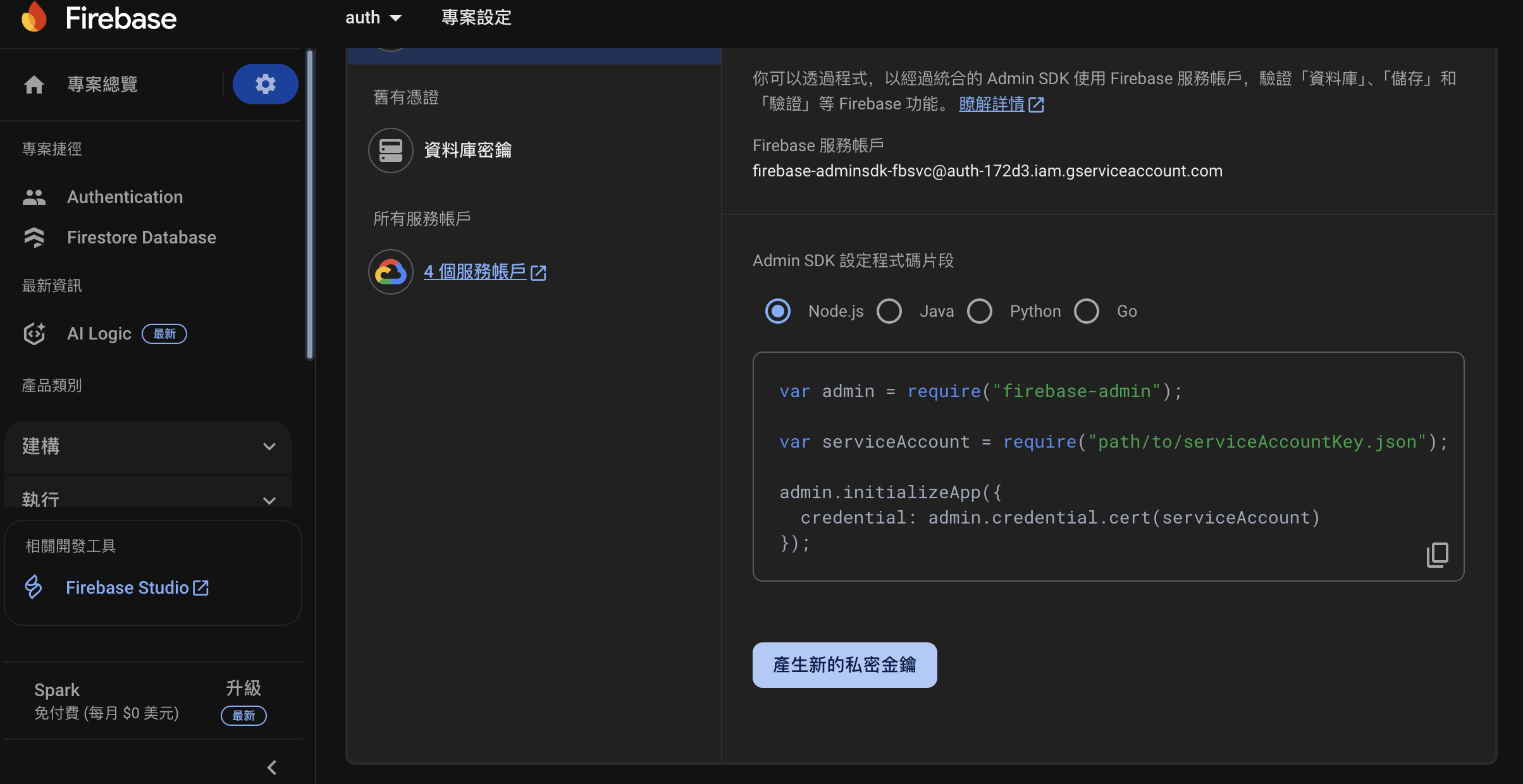Open the auth project dropdown

click(x=373, y=18)
